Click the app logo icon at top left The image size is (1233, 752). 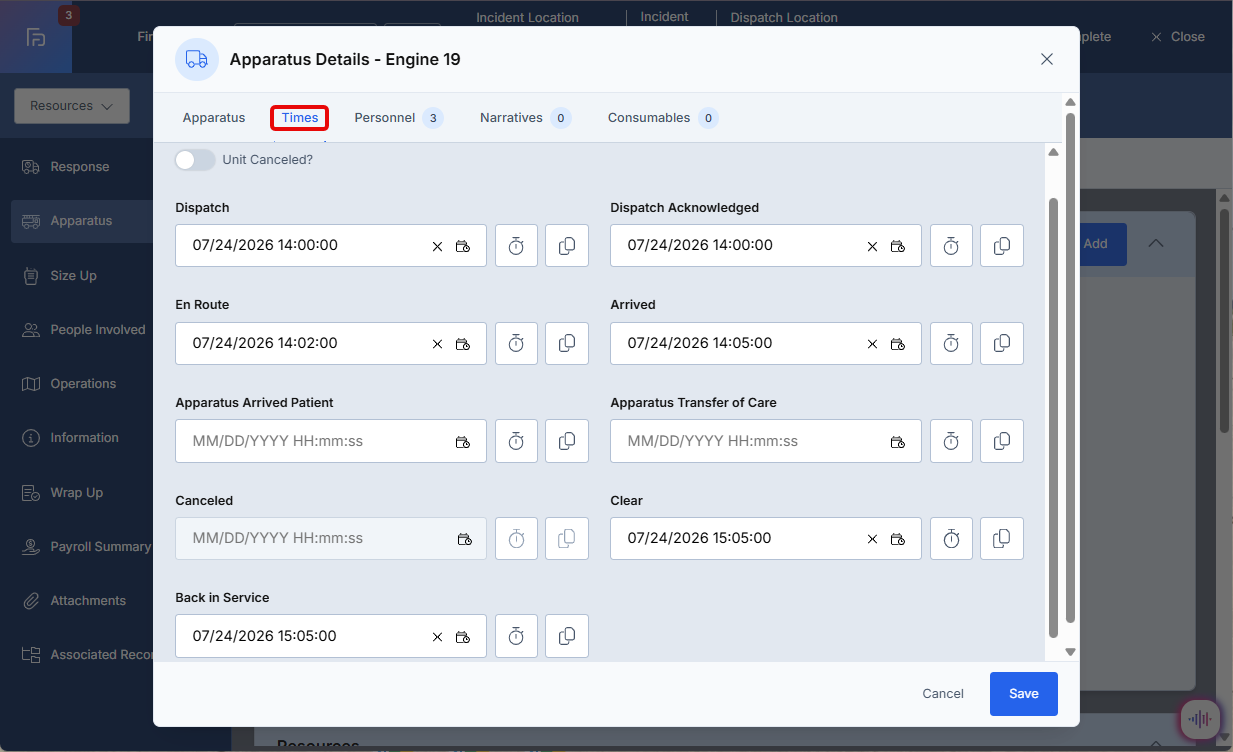click(36, 37)
